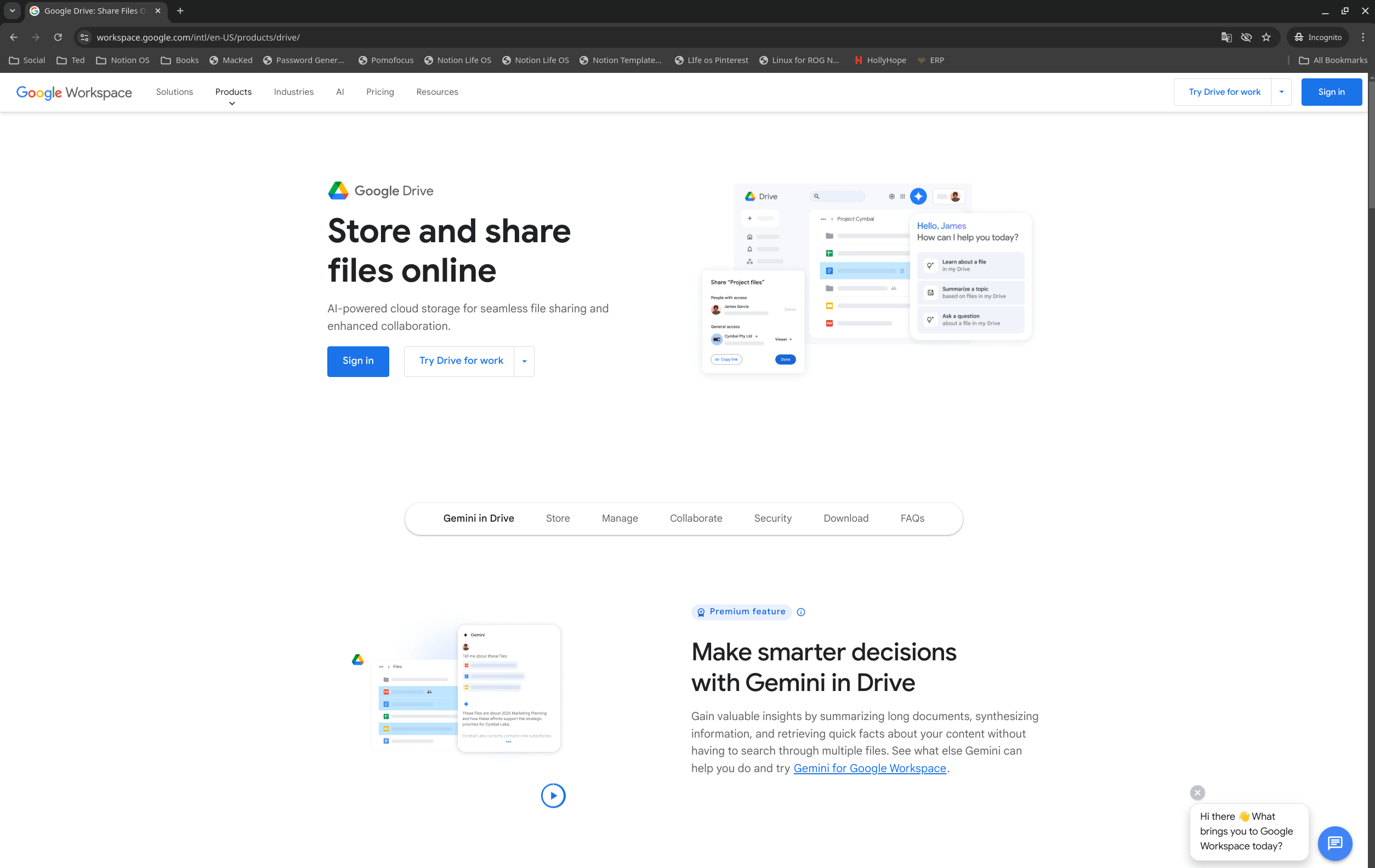Open view site information icon
Screen dimensions: 1375x868
point(84,37)
